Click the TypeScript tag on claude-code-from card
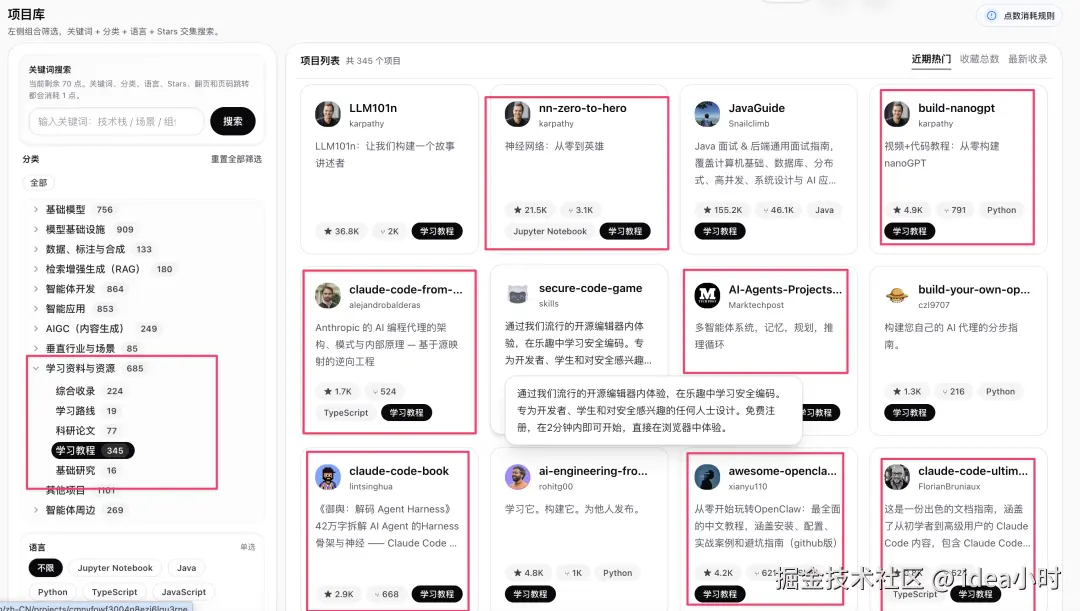The height and width of the screenshot is (611, 1080). tap(346, 413)
